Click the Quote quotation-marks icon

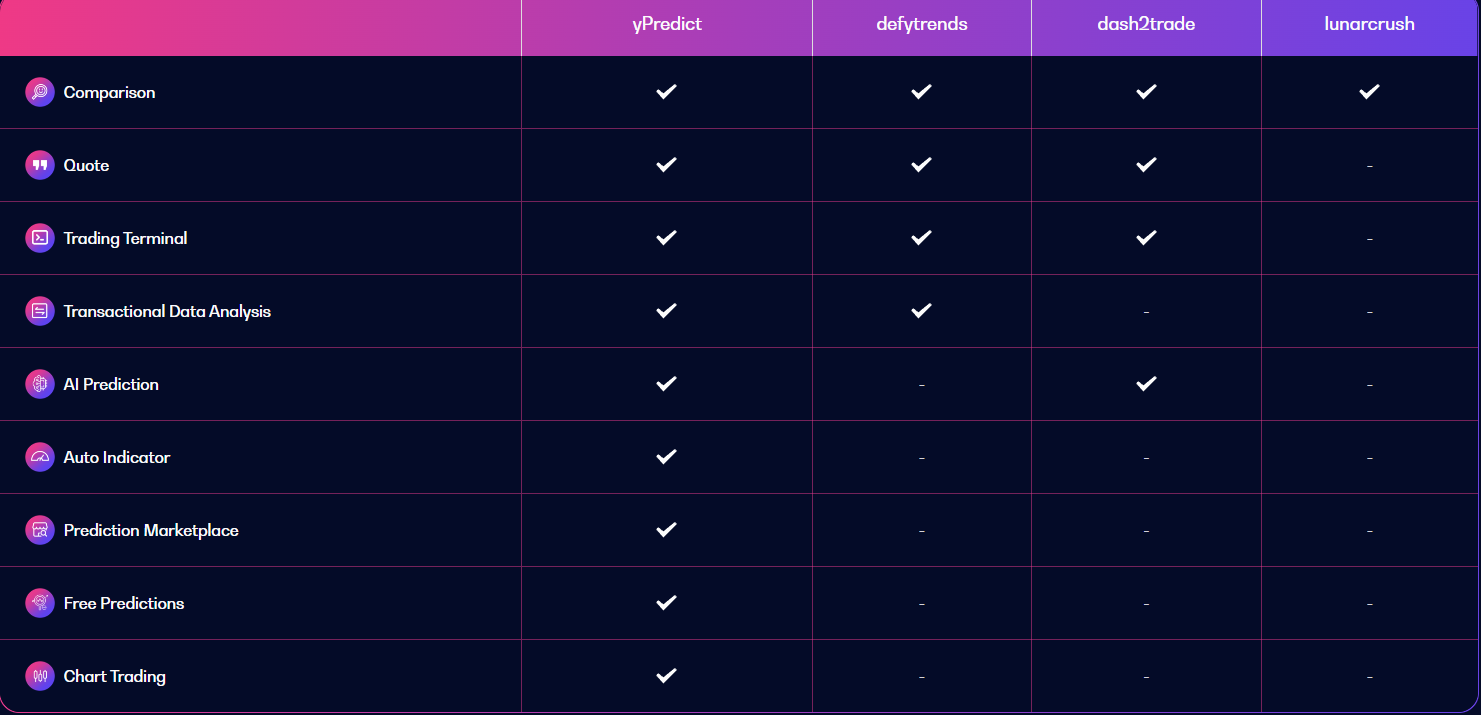click(40, 165)
